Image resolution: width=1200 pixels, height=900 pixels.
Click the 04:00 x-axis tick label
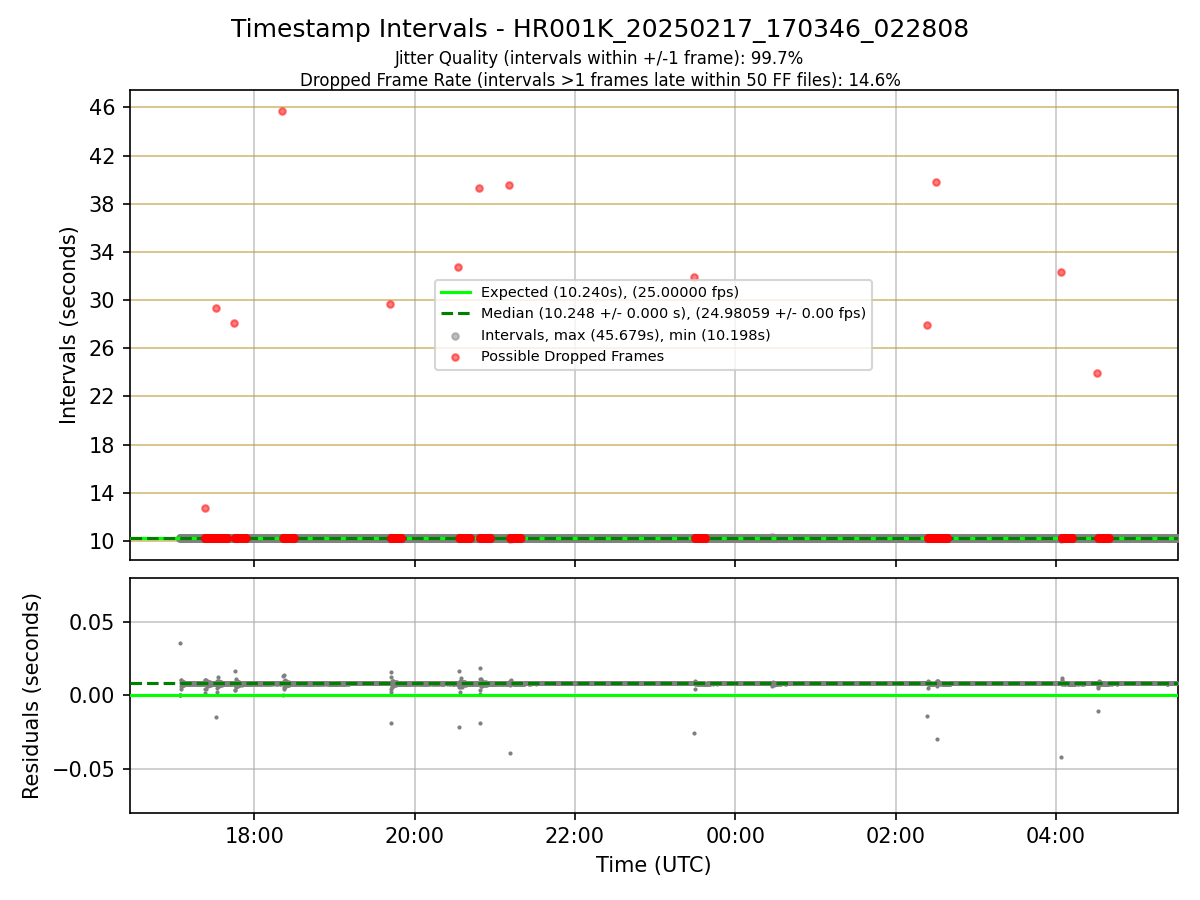[1056, 835]
